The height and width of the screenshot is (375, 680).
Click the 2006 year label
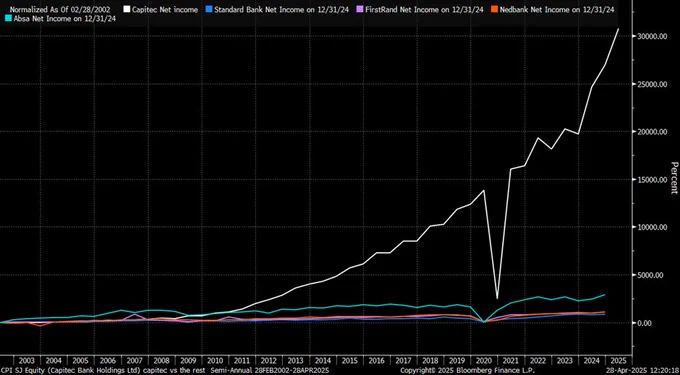coord(108,360)
